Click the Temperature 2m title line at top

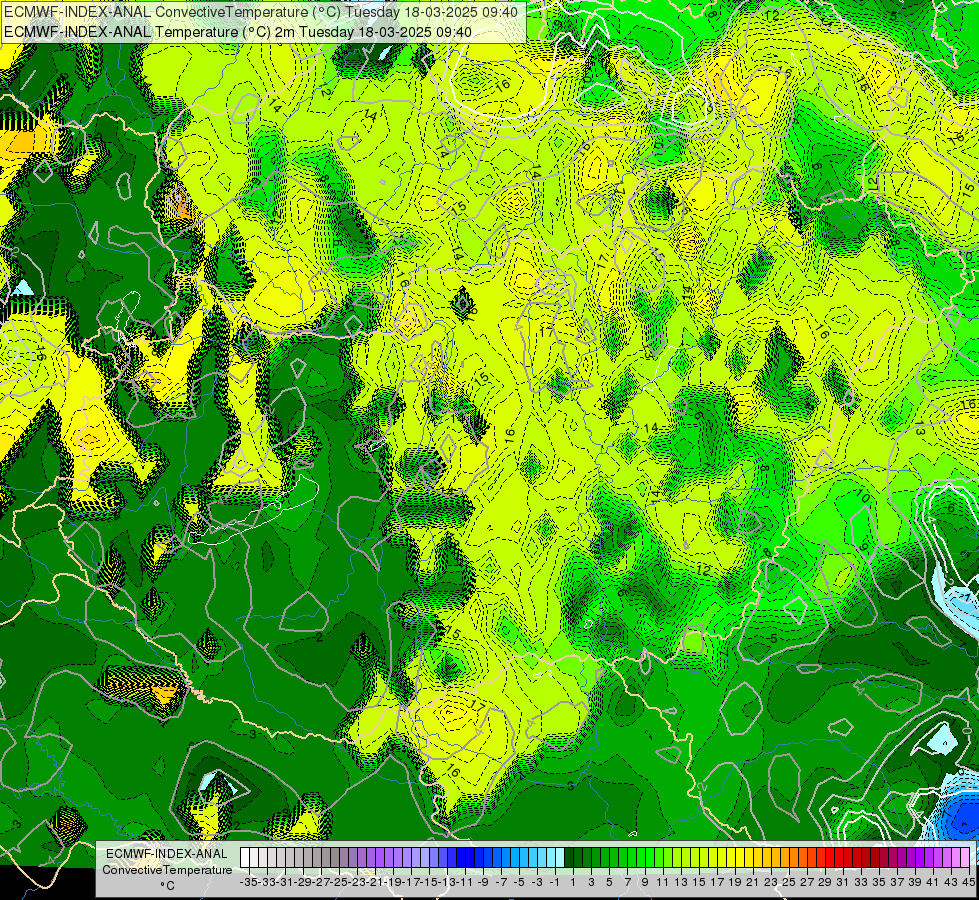click(238, 32)
